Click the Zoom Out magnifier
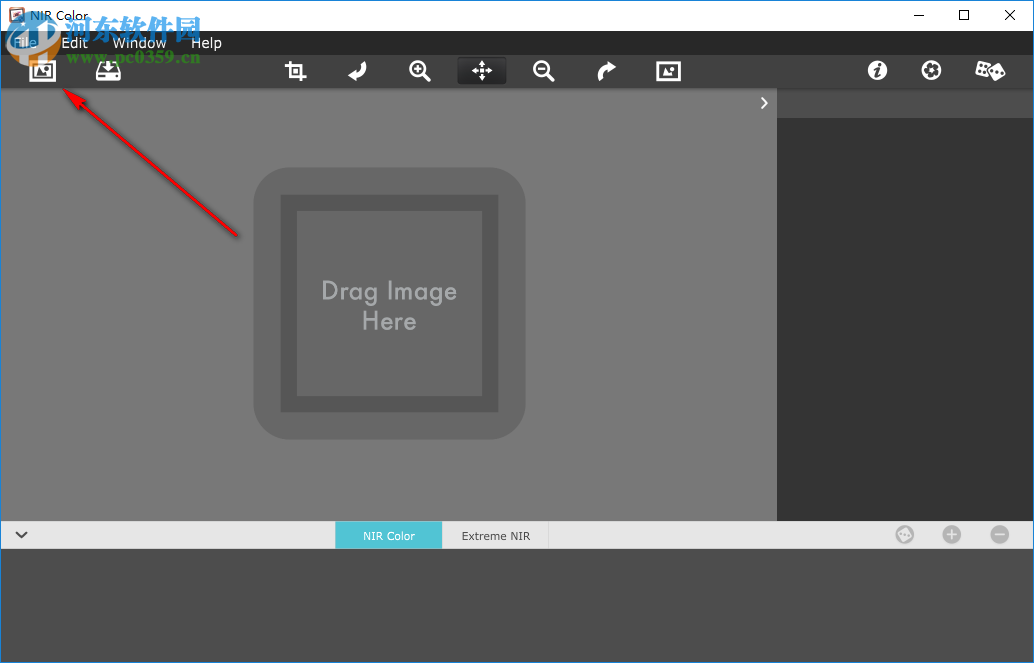The width and height of the screenshot is (1034, 663). click(544, 71)
